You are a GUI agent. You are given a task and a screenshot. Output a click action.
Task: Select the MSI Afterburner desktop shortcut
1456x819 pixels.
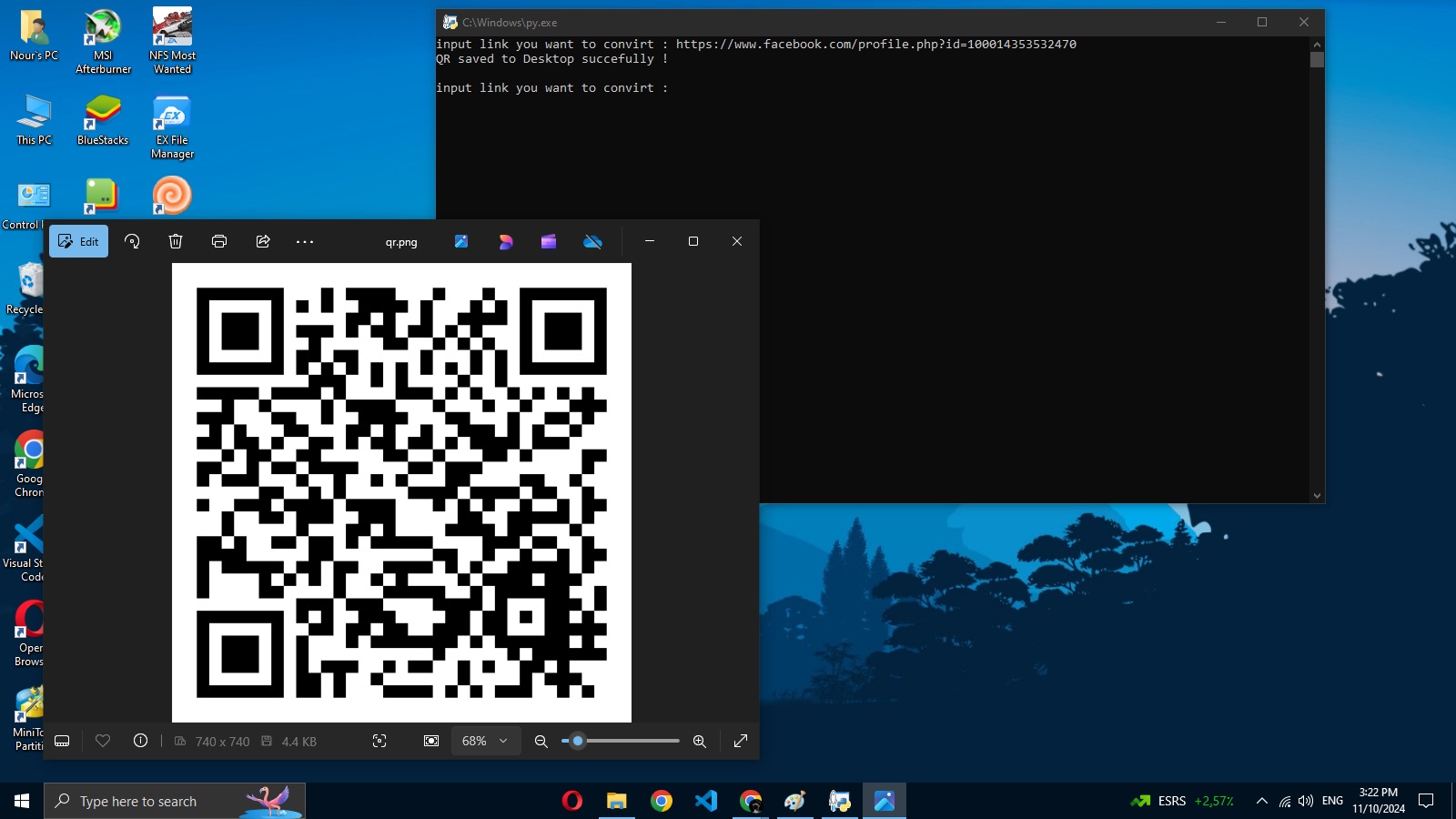pyautogui.click(x=103, y=42)
